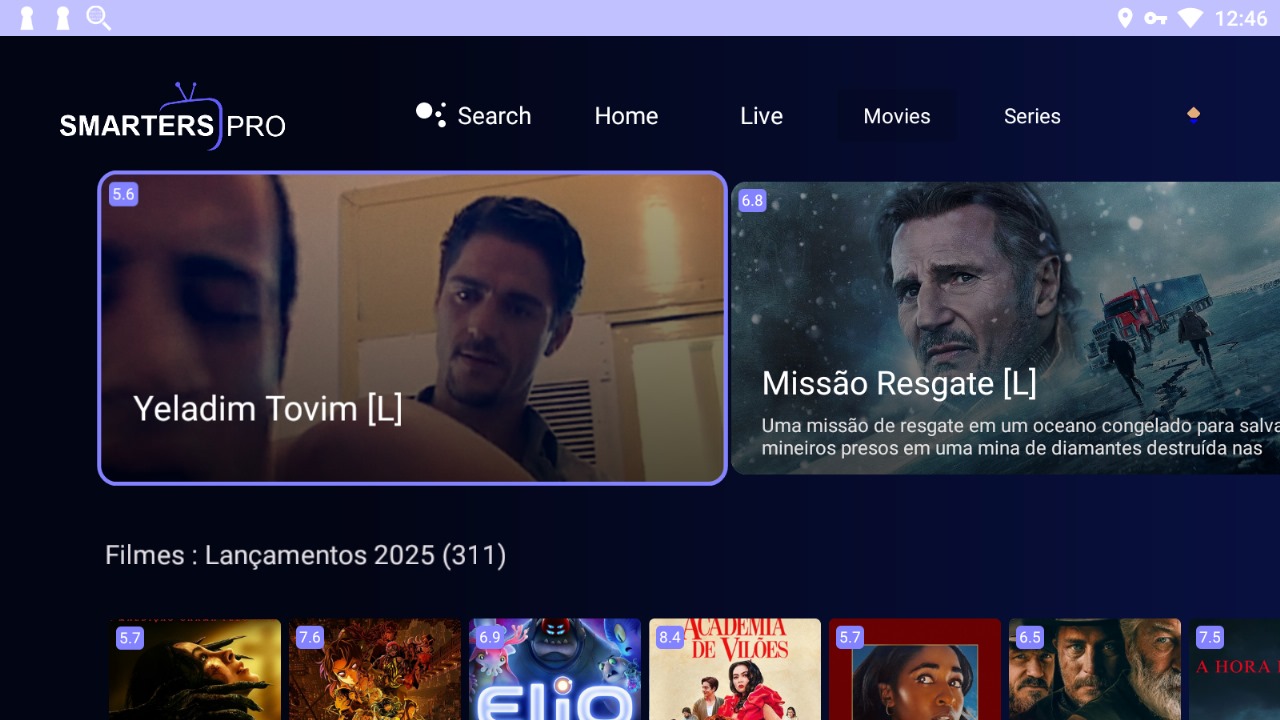Tap the magnifier icon in status bar
This screenshot has width=1280, height=720.
pos(98,18)
